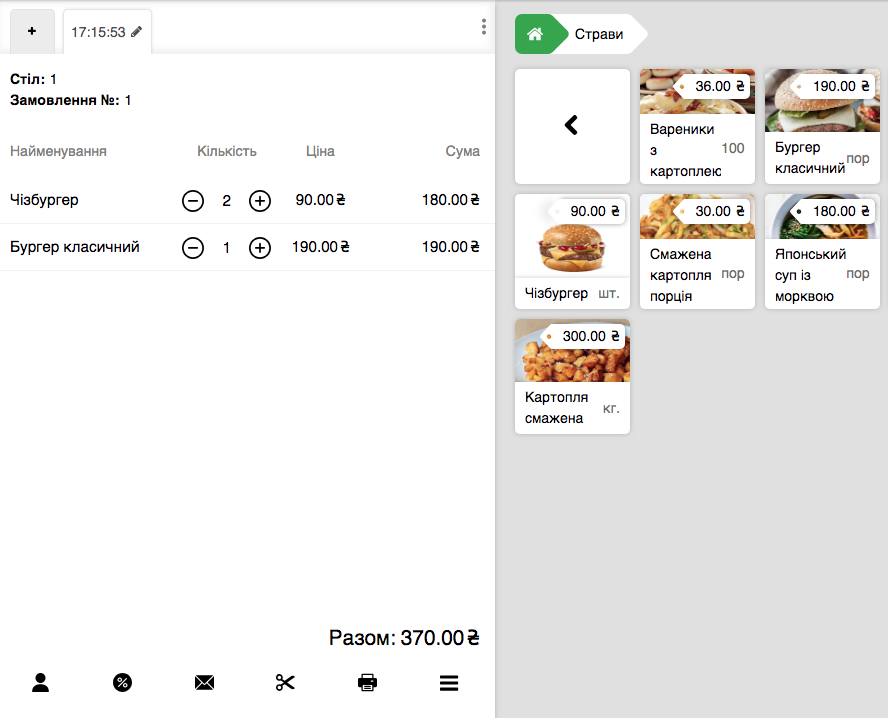Select the Страви breadcrumb
Viewport: 888px width, 718px height.
[x=599, y=34]
